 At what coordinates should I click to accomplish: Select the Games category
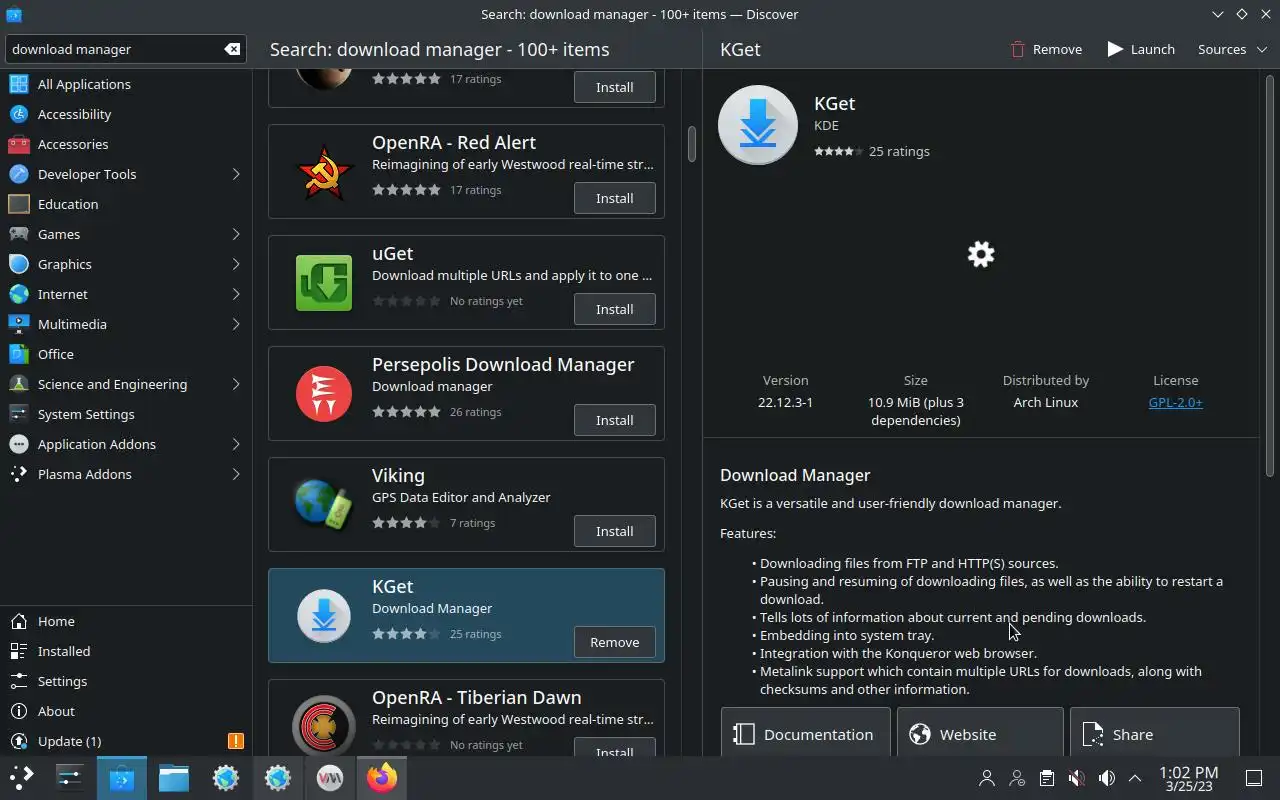[126, 234]
